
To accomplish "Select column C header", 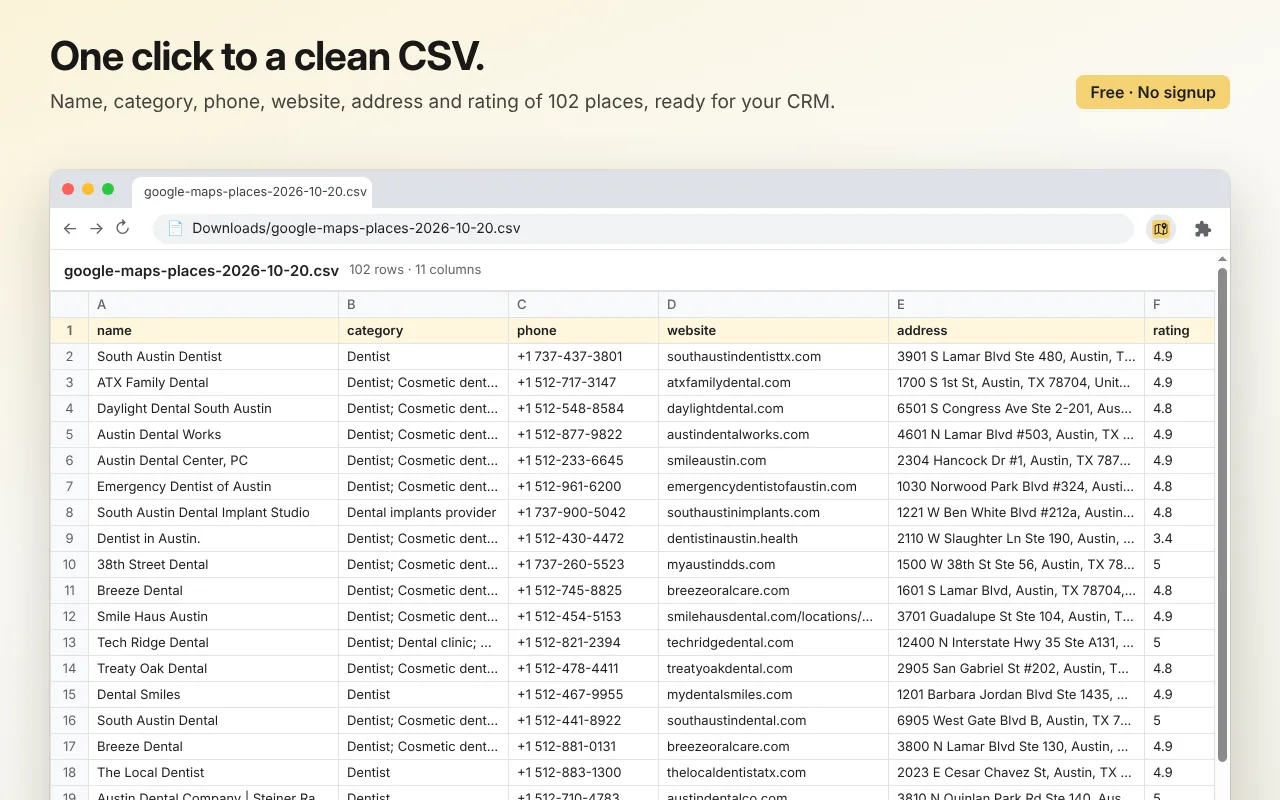I will coord(584,304).
